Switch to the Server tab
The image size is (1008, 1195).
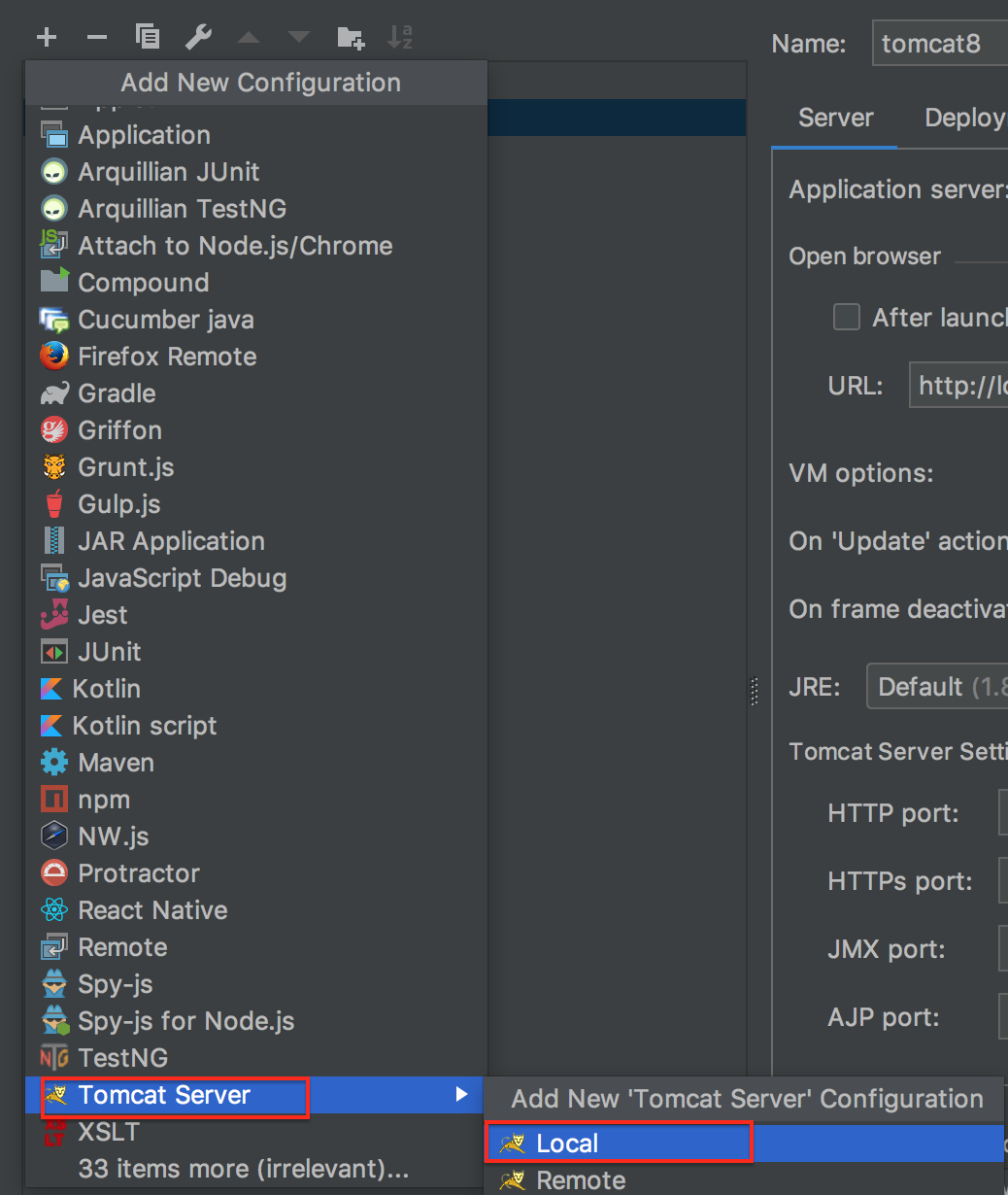pyautogui.click(x=835, y=118)
